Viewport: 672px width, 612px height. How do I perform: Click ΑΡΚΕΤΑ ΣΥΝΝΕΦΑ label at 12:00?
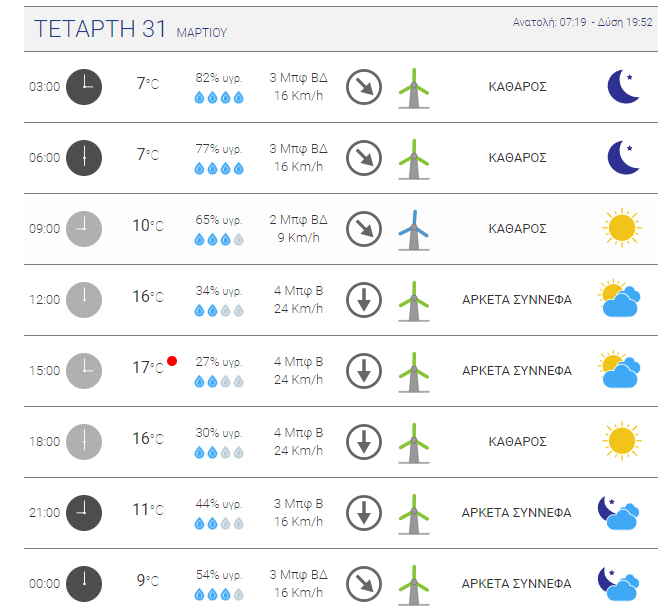(x=517, y=299)
